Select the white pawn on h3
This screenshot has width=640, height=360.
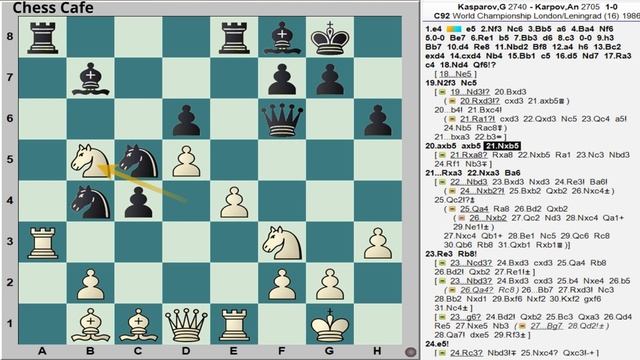click(x=378, y=244)
